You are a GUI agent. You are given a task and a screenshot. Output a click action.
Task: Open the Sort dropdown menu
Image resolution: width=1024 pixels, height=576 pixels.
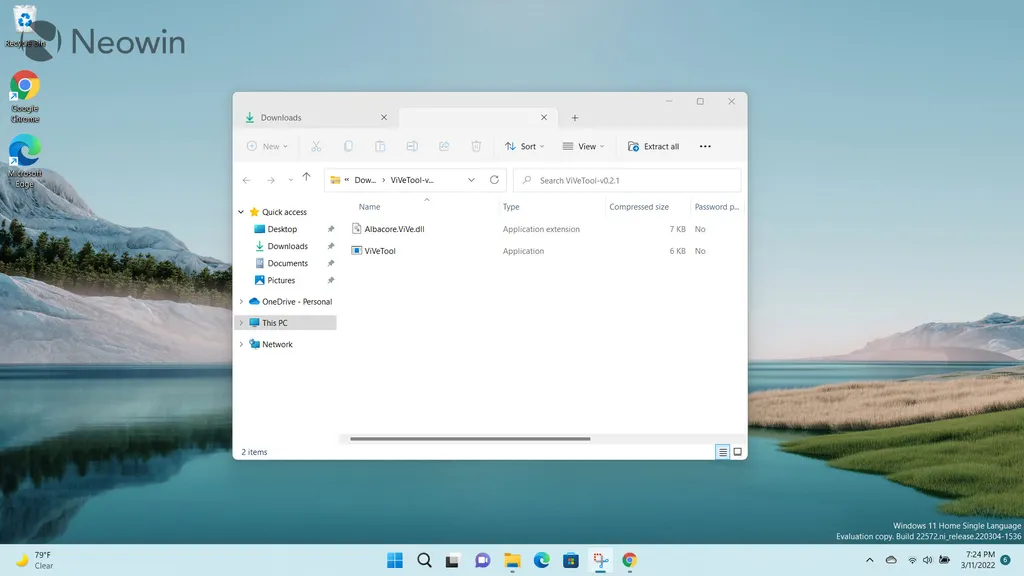(x=524, y=146)
